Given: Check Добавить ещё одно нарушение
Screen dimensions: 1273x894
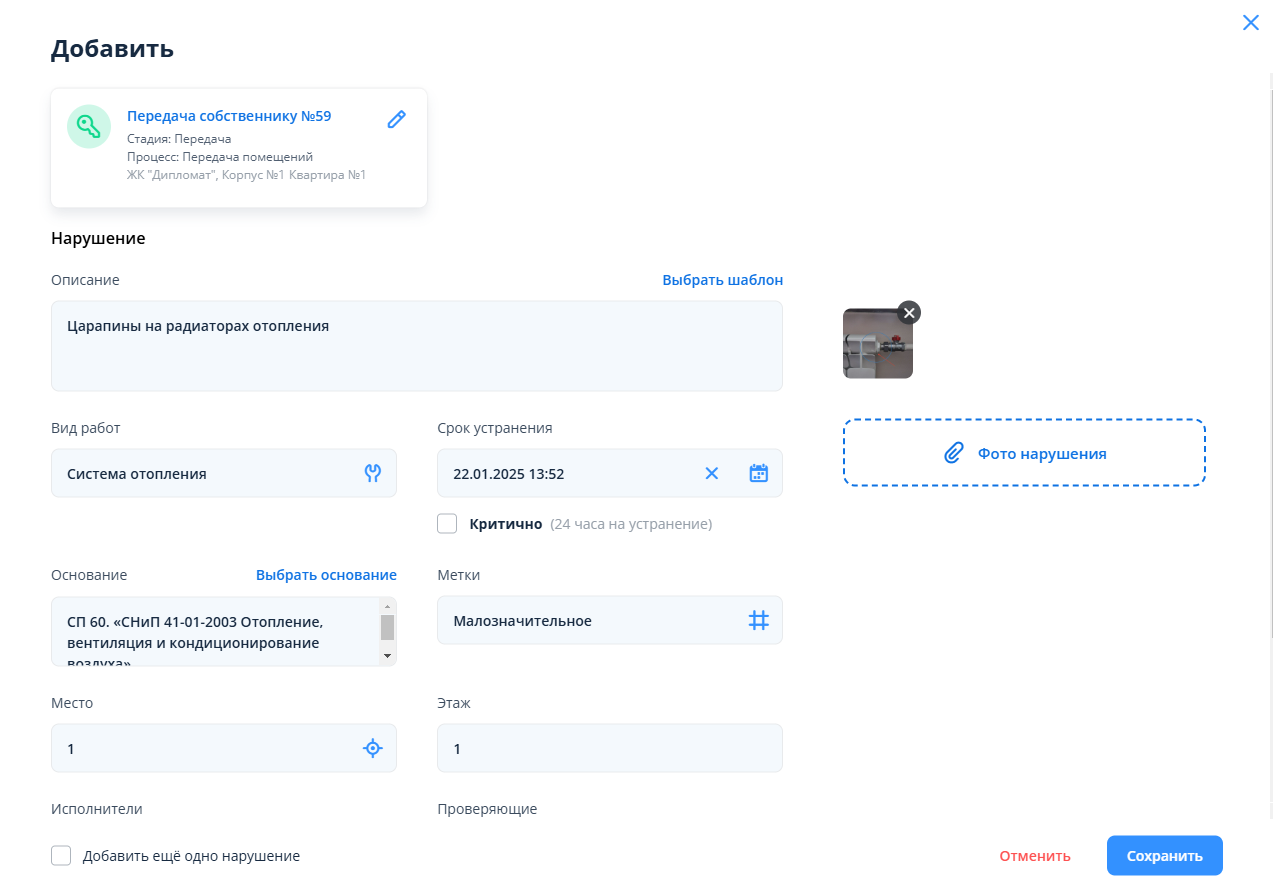Looking at the screenshot, I should click(x=61, y=856).
